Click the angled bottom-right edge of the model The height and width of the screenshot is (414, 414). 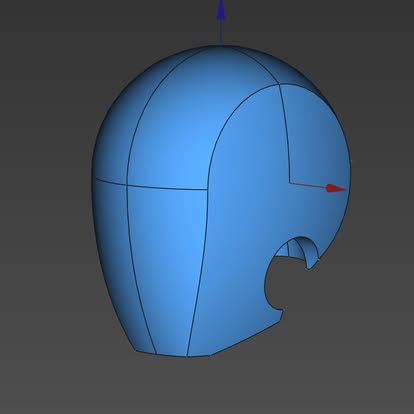[x=247, y=338]
